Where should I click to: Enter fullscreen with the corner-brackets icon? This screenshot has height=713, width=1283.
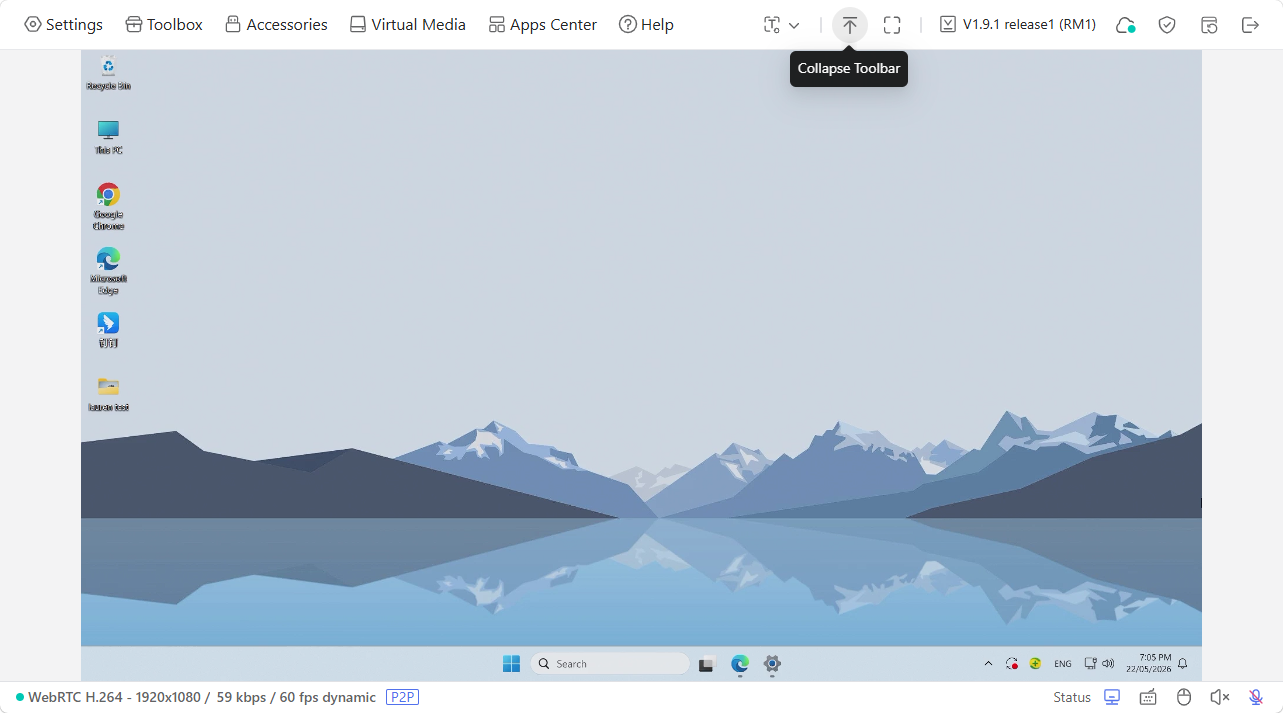pos(892,25)
